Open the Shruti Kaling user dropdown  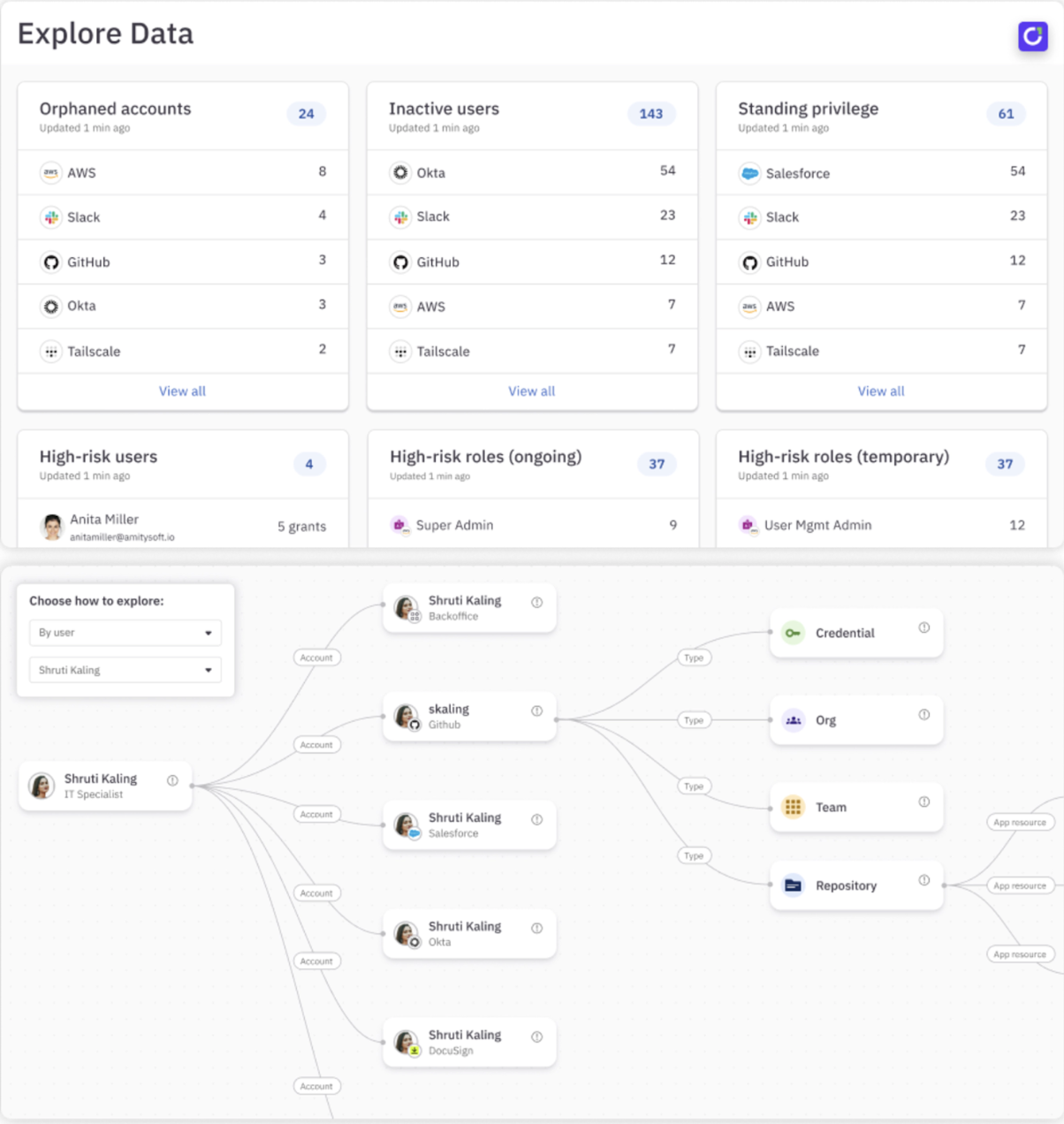click(x=125, y=670)
